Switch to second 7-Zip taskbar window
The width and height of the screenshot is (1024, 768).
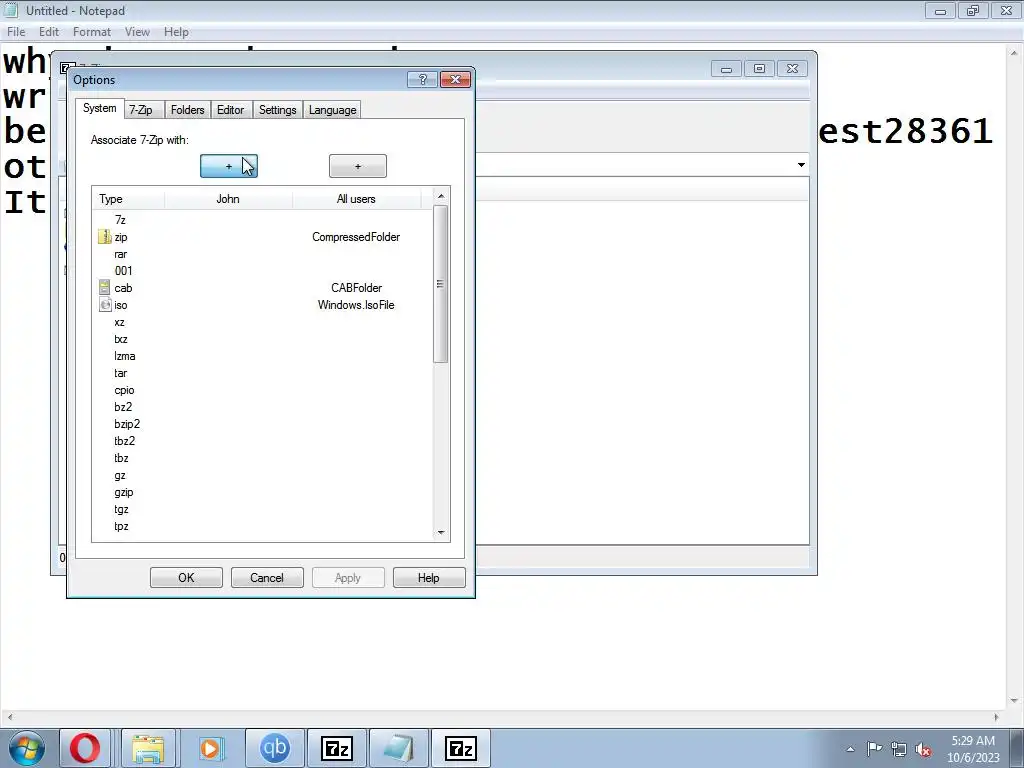[x=461, y=748]
